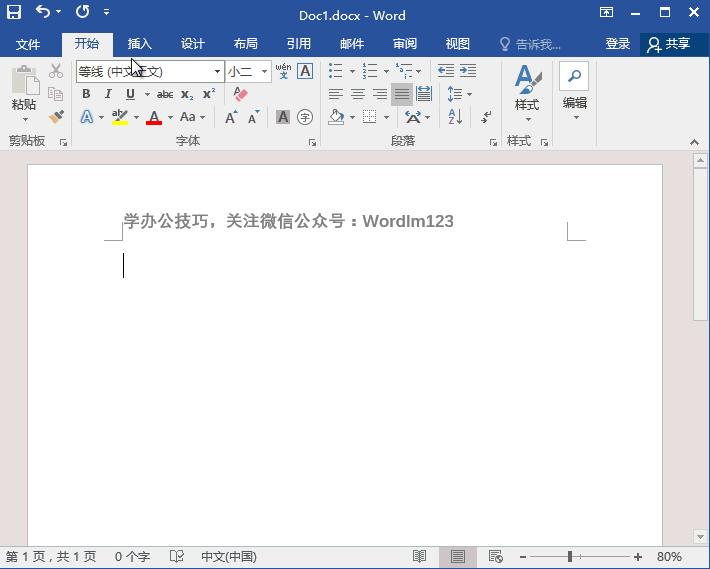Select Print Layout view in status bar

click(457, 556)
